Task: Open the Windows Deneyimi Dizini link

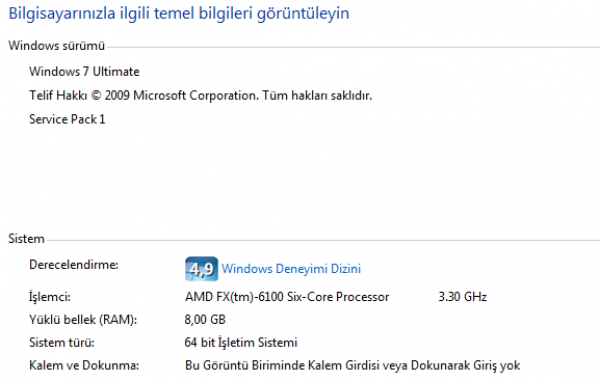Action: [x=291, y=269]
